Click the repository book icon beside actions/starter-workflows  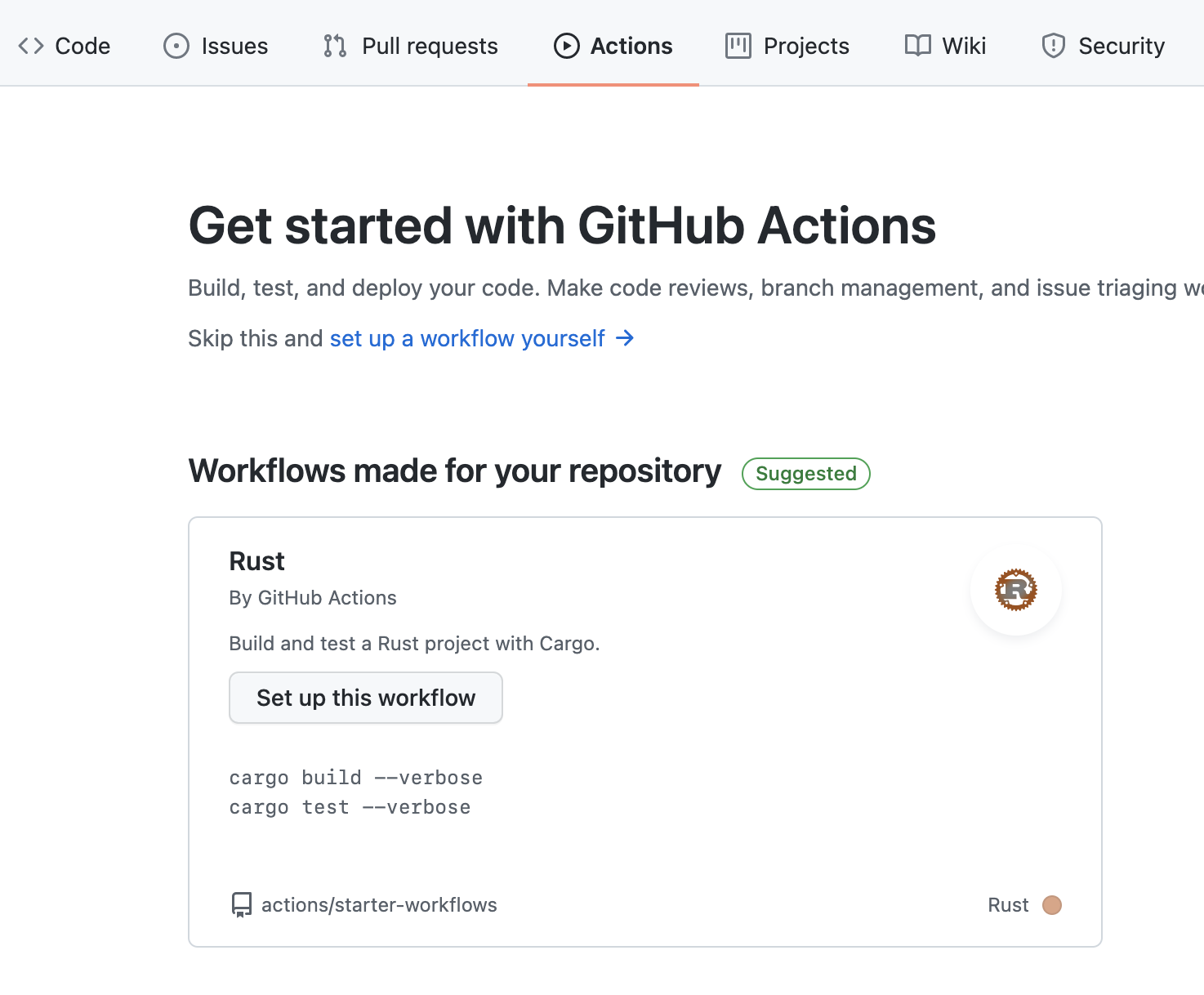[x=240, y=904]
